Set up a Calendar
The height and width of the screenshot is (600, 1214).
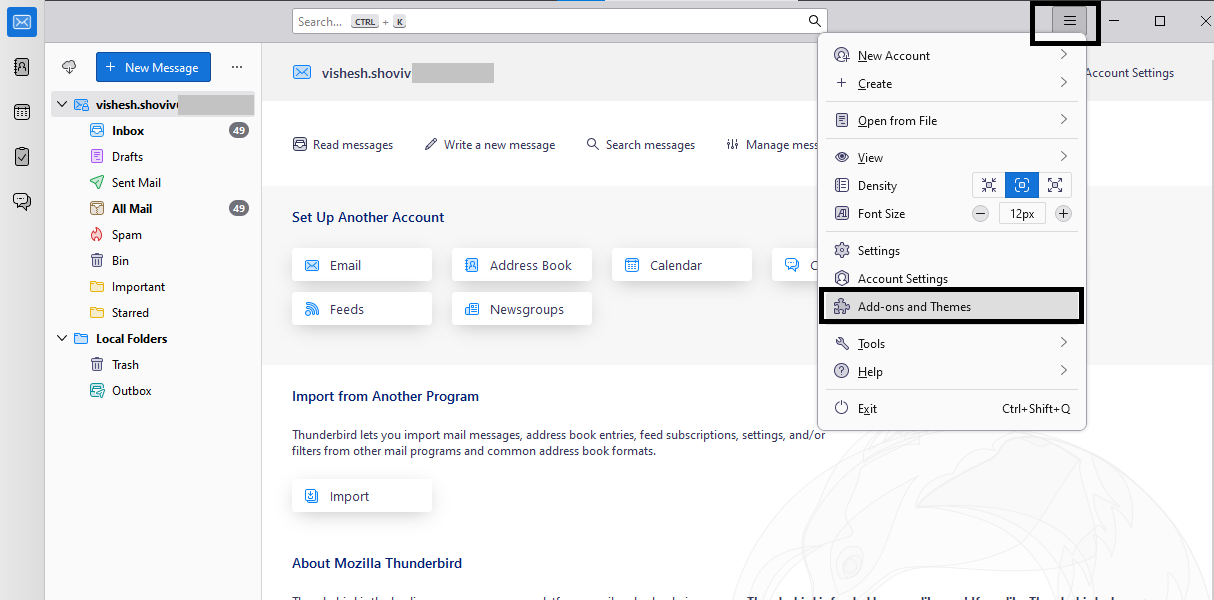[682, 265]
